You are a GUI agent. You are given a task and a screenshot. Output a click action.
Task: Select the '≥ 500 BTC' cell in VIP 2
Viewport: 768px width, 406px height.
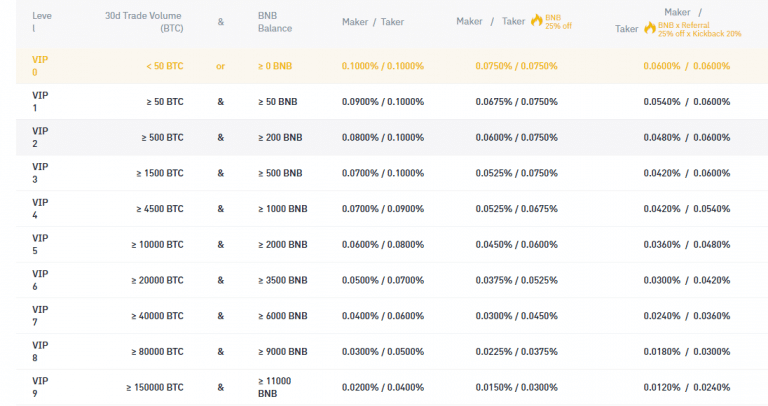point(163,138)
